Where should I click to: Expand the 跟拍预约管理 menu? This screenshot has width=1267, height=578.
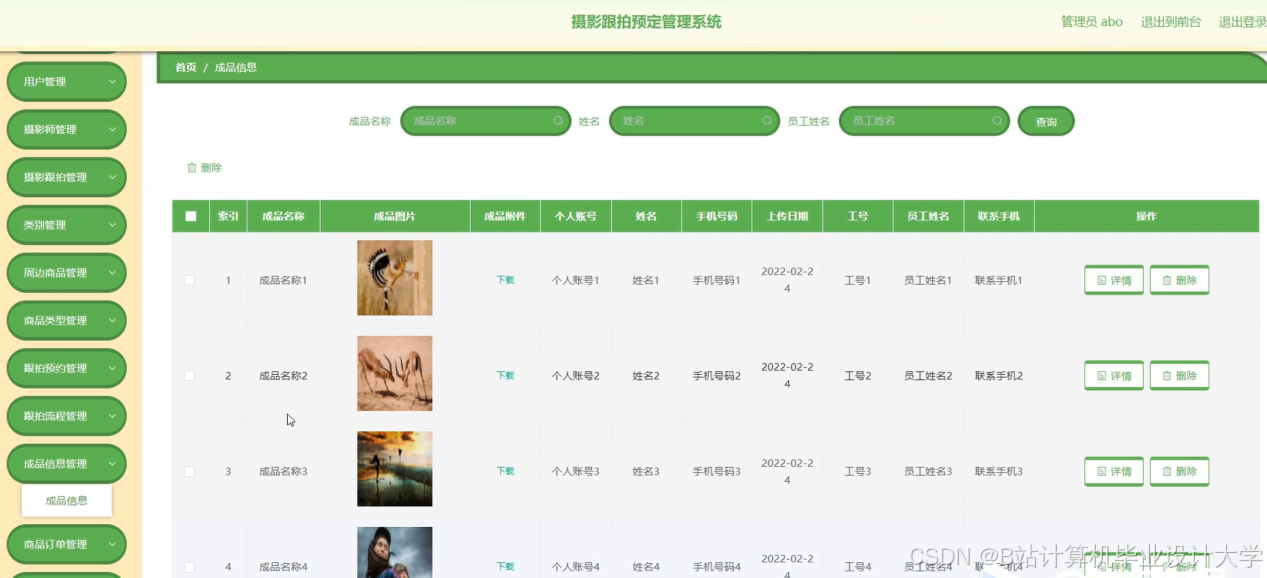click(x=67, y=368)
